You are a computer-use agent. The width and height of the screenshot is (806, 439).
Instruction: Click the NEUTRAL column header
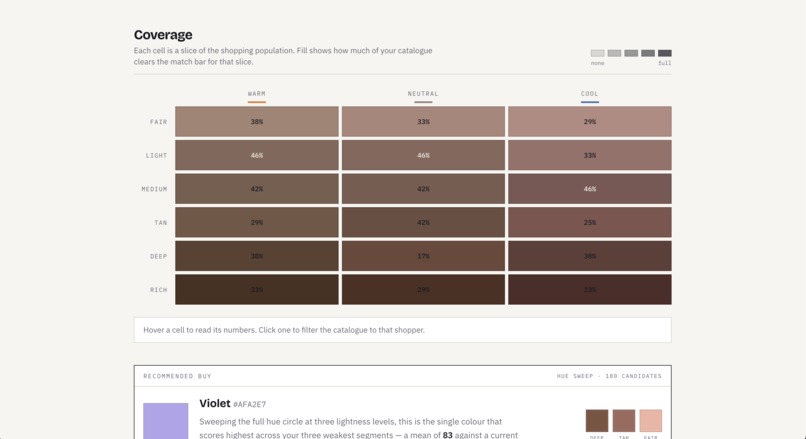(423, 94)
